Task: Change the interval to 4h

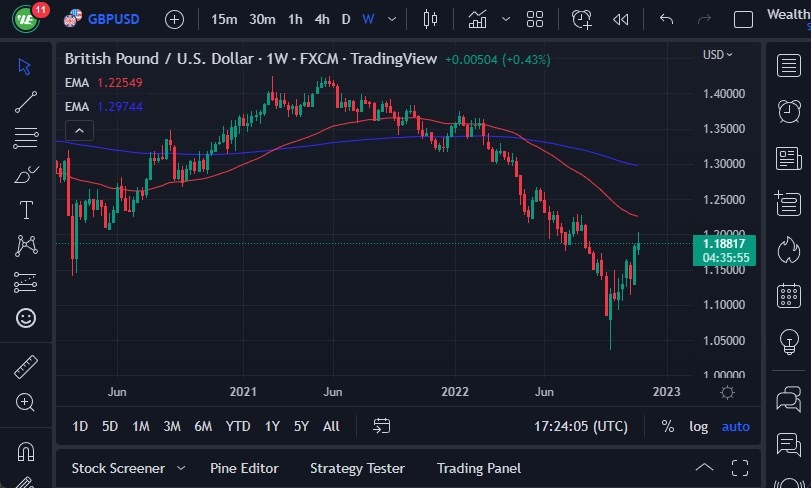Action: [x=321, y=19]
